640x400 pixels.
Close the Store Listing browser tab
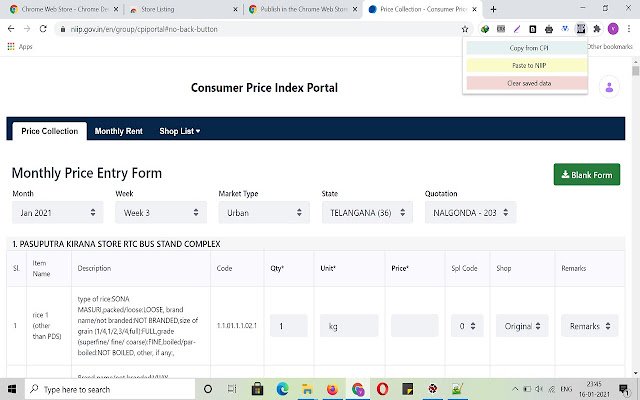pyautogui.click(x=235, y=9)
